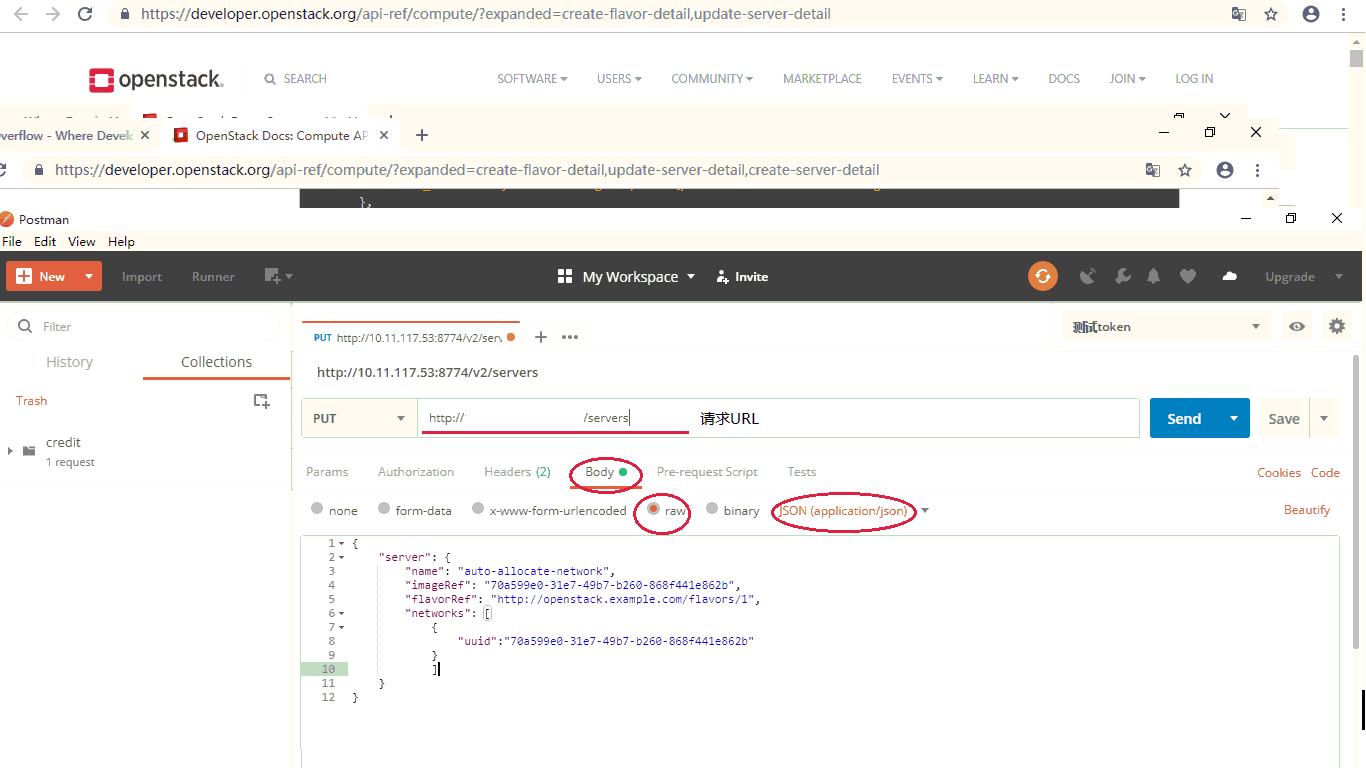This screenshot has width=1366, height=768.
Task: Click the Postman app logo in title bar
Action: [7, 220]
